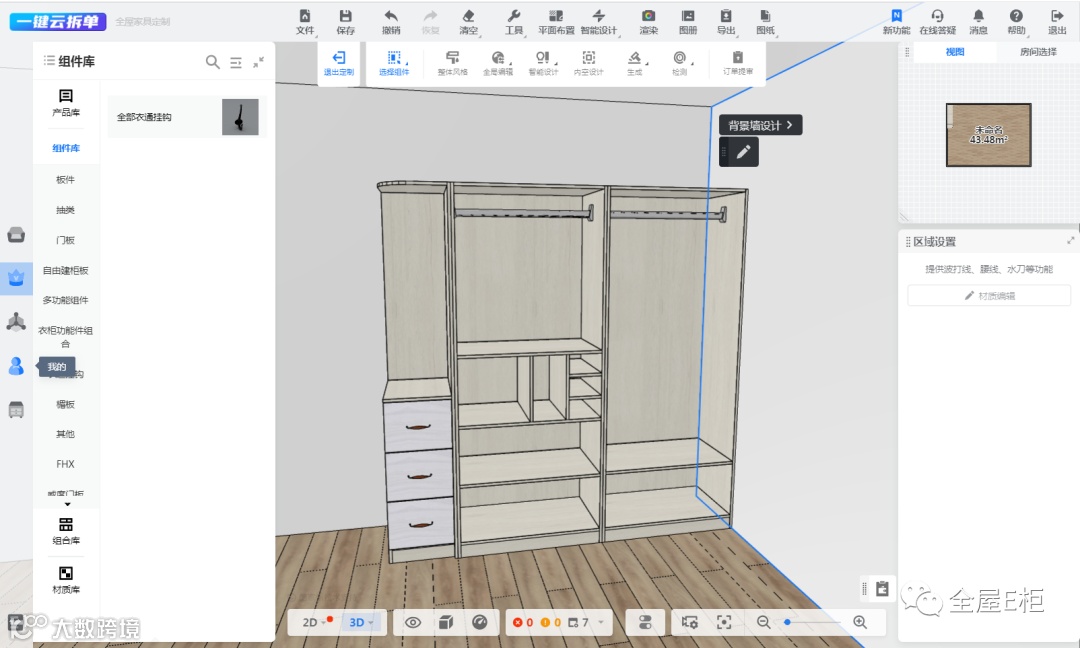Open the 3D view dropdown
Viewport: 1080px width, 648px height.
360,623
